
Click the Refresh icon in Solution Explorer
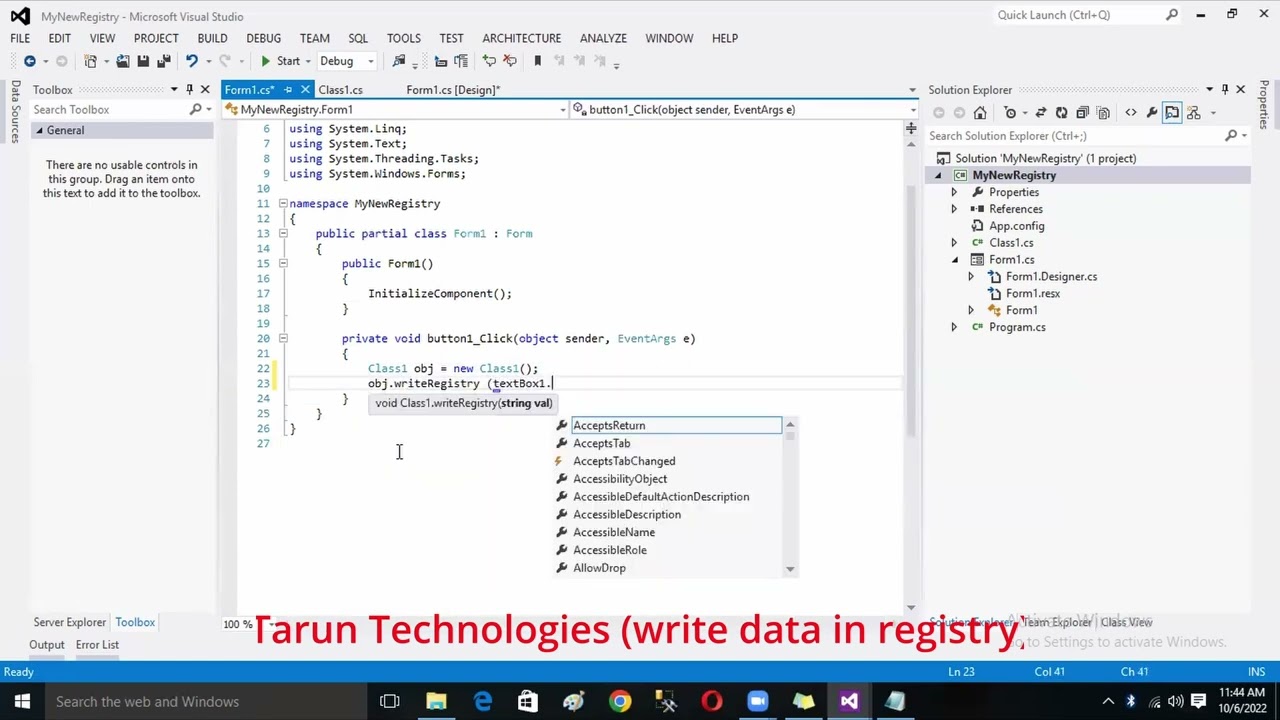[1061, 113]
